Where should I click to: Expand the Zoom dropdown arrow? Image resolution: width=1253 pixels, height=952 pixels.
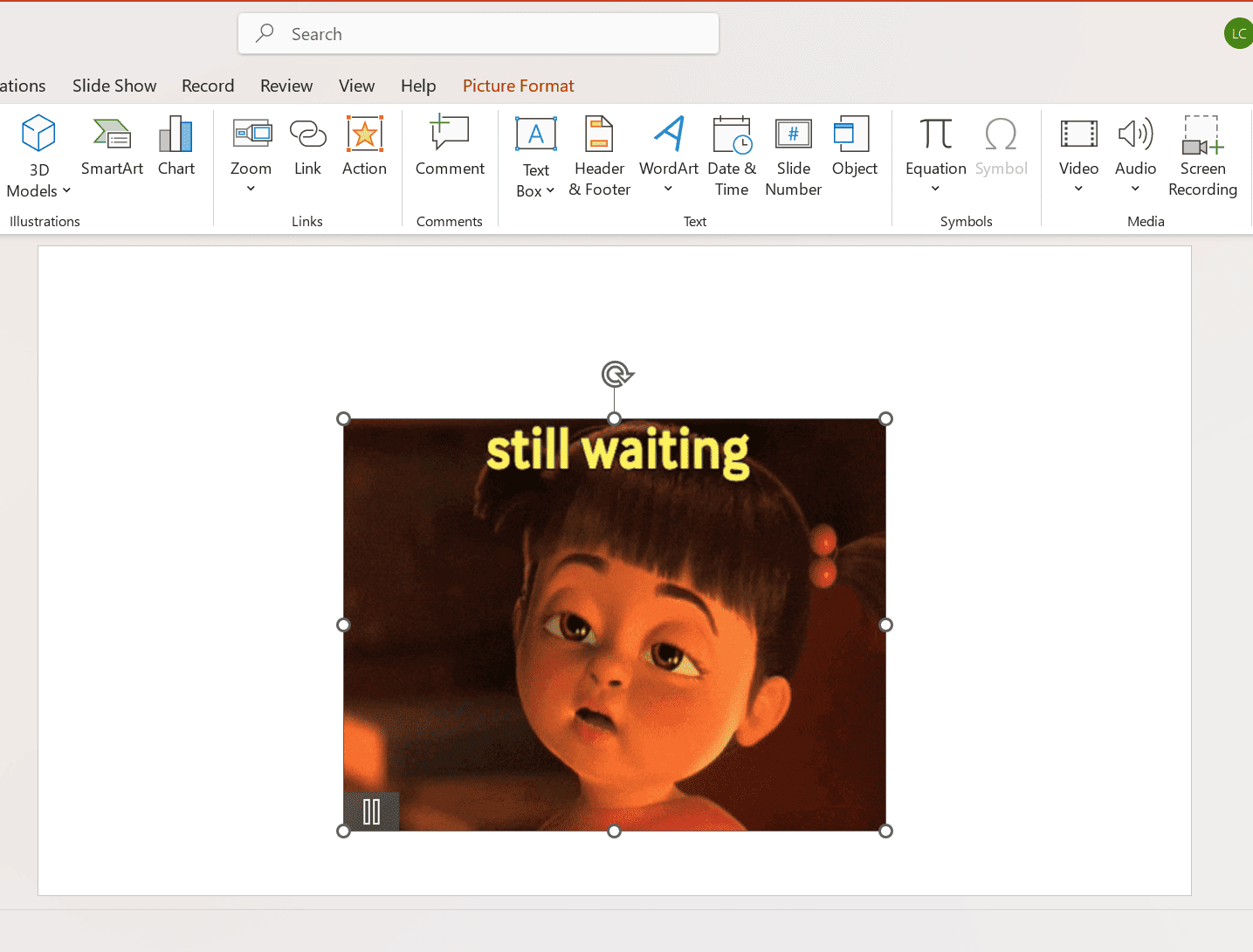(251, 189)
